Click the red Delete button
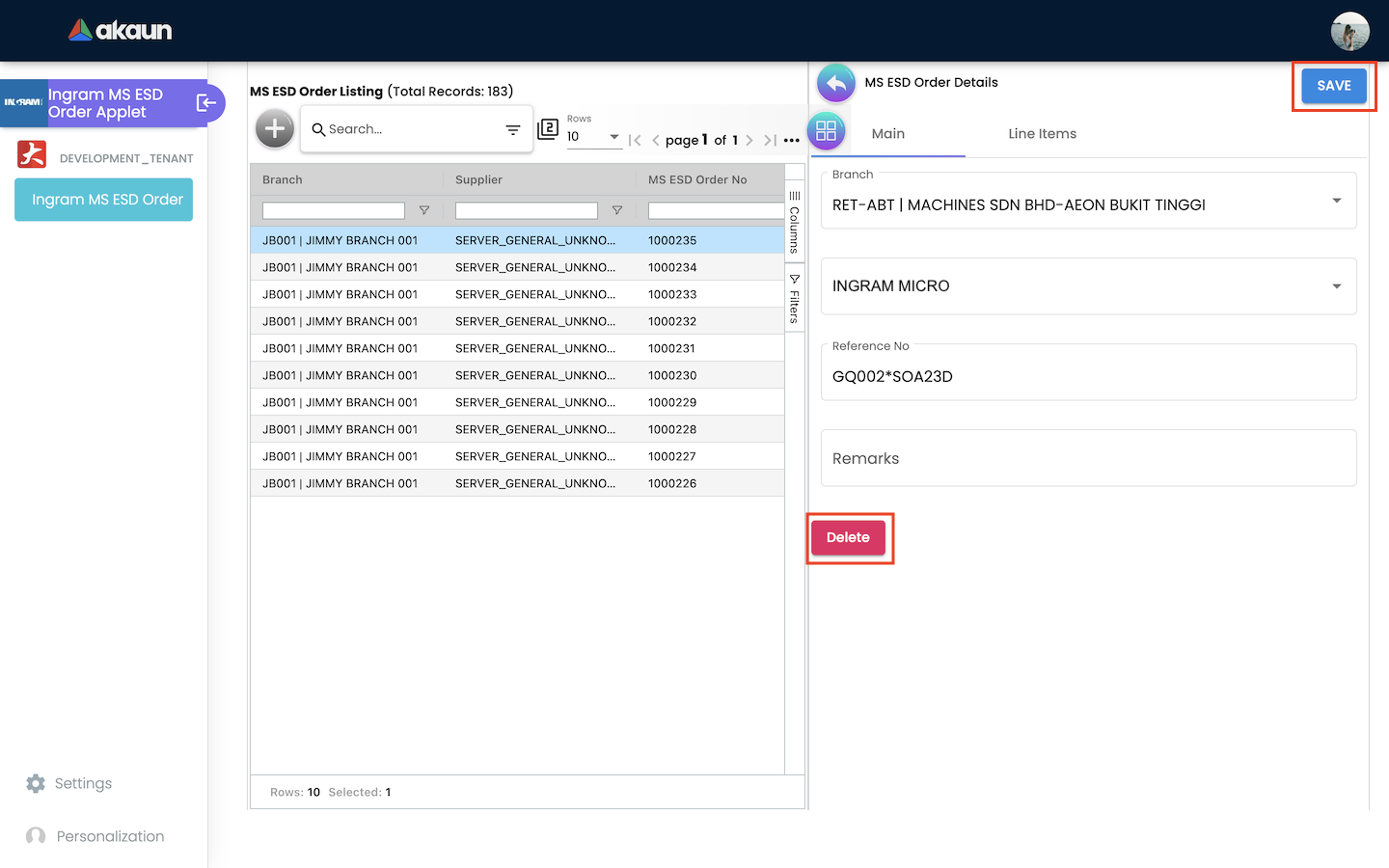Screen dimensions: 1389x868 pyautogui.click(x=848, y=538)
